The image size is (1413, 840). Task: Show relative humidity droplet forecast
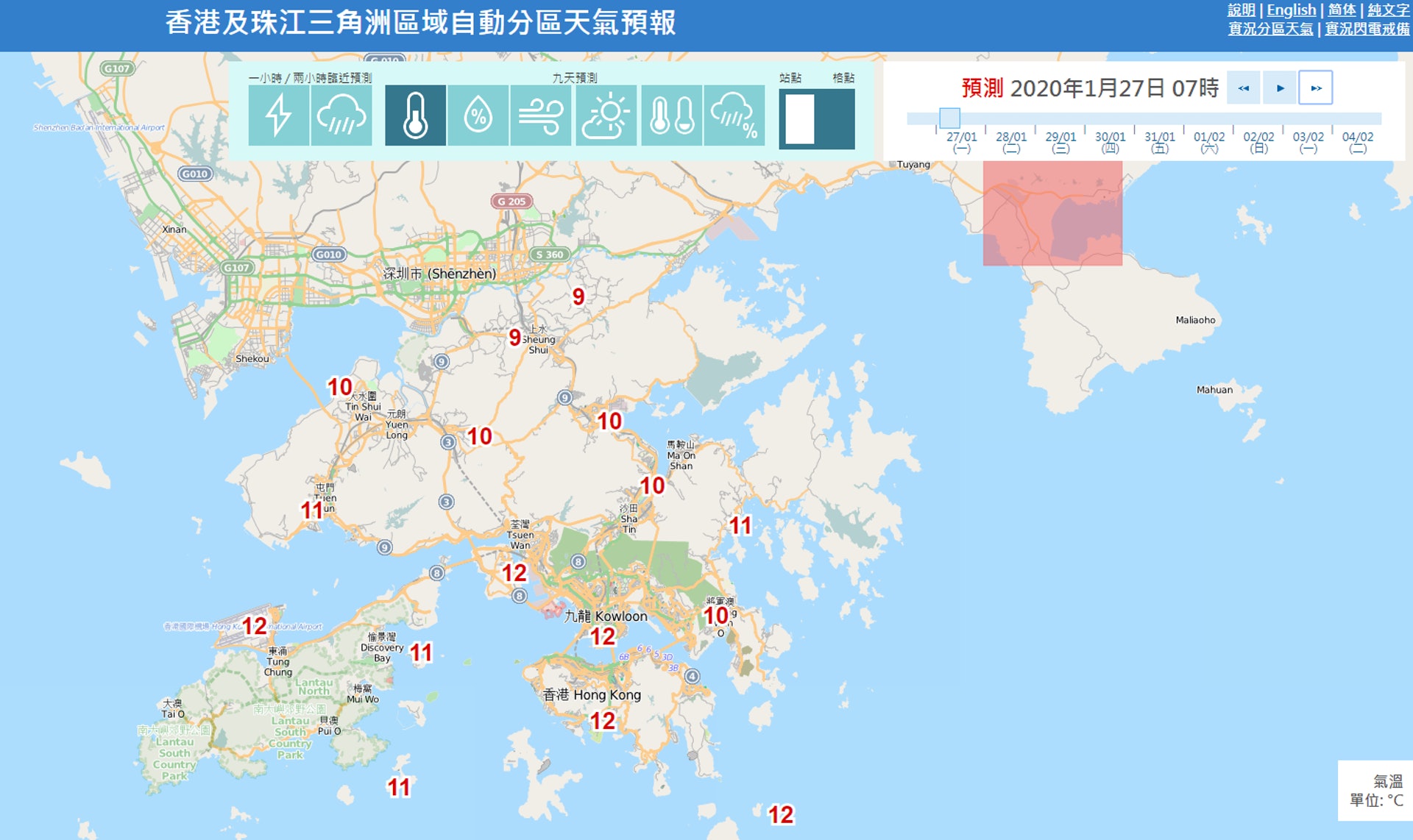point(478,115)
